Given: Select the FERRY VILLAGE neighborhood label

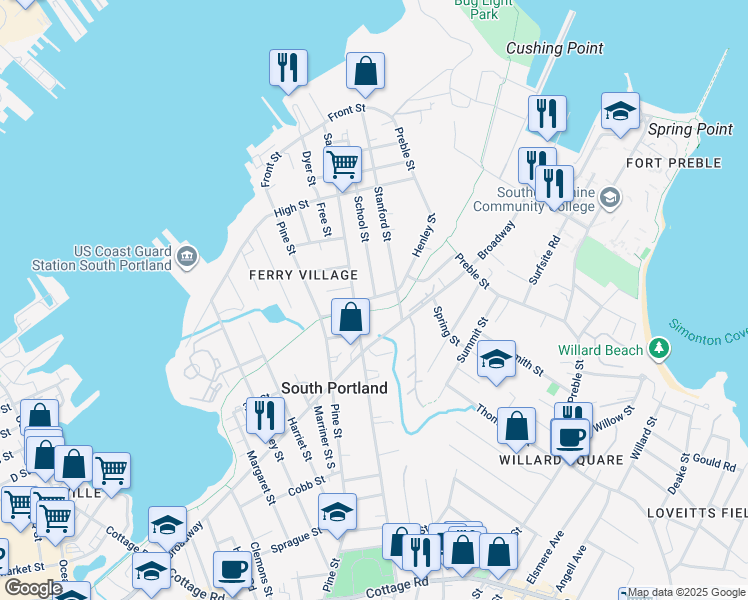Looking at the screenshot, I should pyautogui.click(x=303, y=275).
